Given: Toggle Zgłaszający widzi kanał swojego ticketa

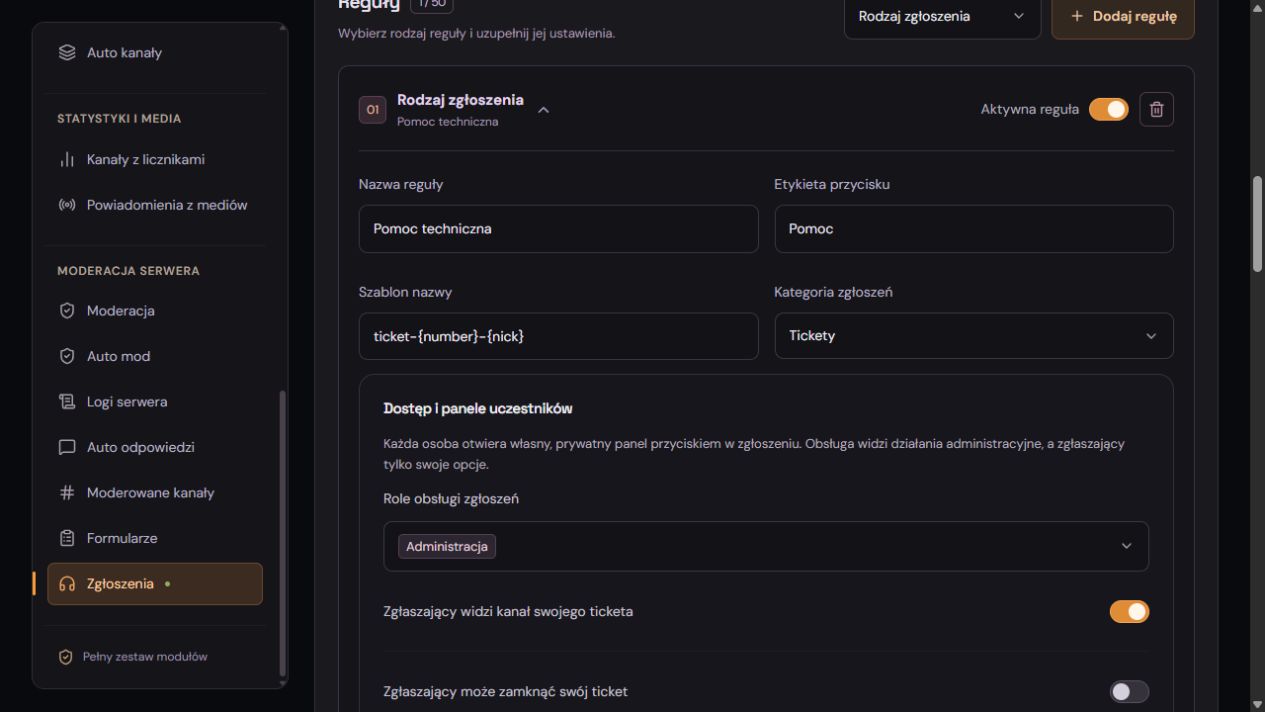Looking at the screenshot, I should click(x=1129, y=612).
